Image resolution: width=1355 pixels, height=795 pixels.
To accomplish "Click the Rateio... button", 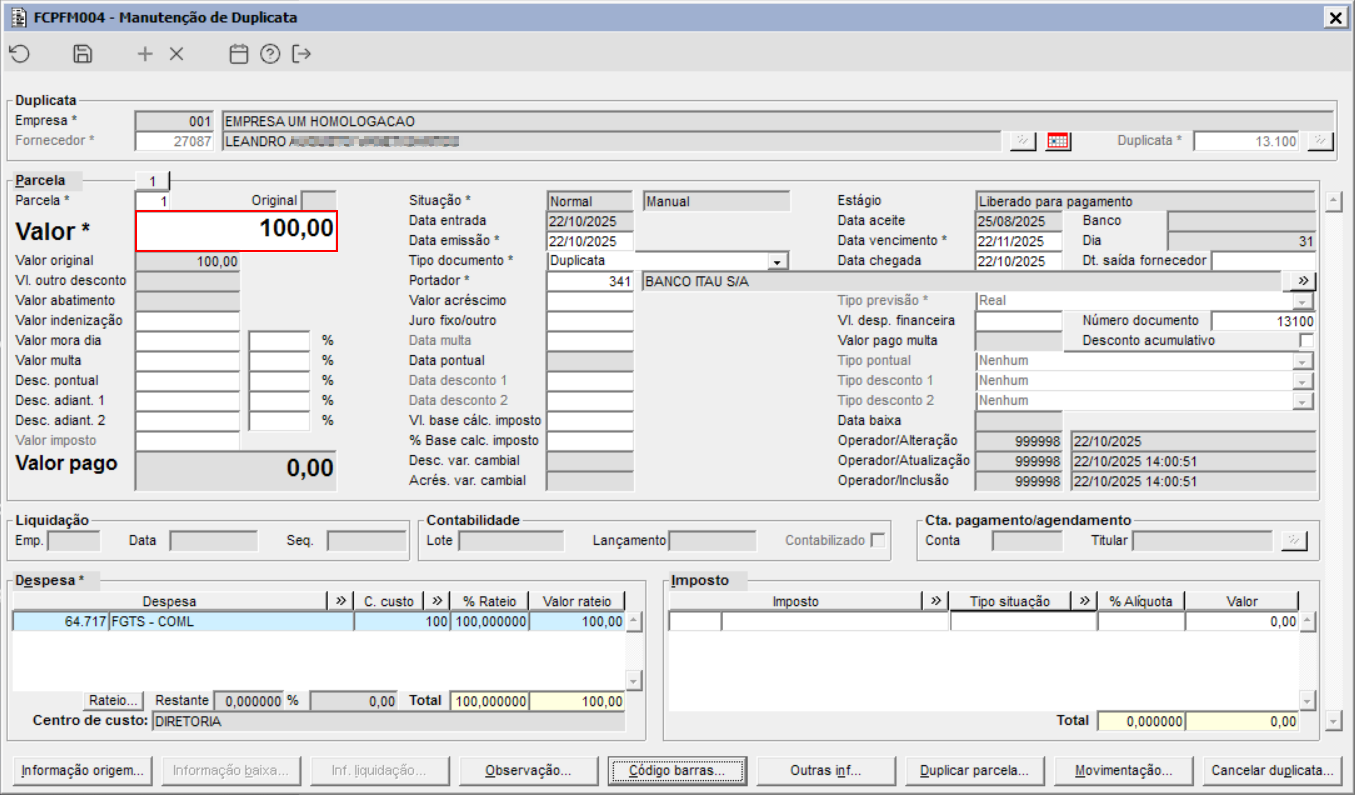I will tap(114, 701).
